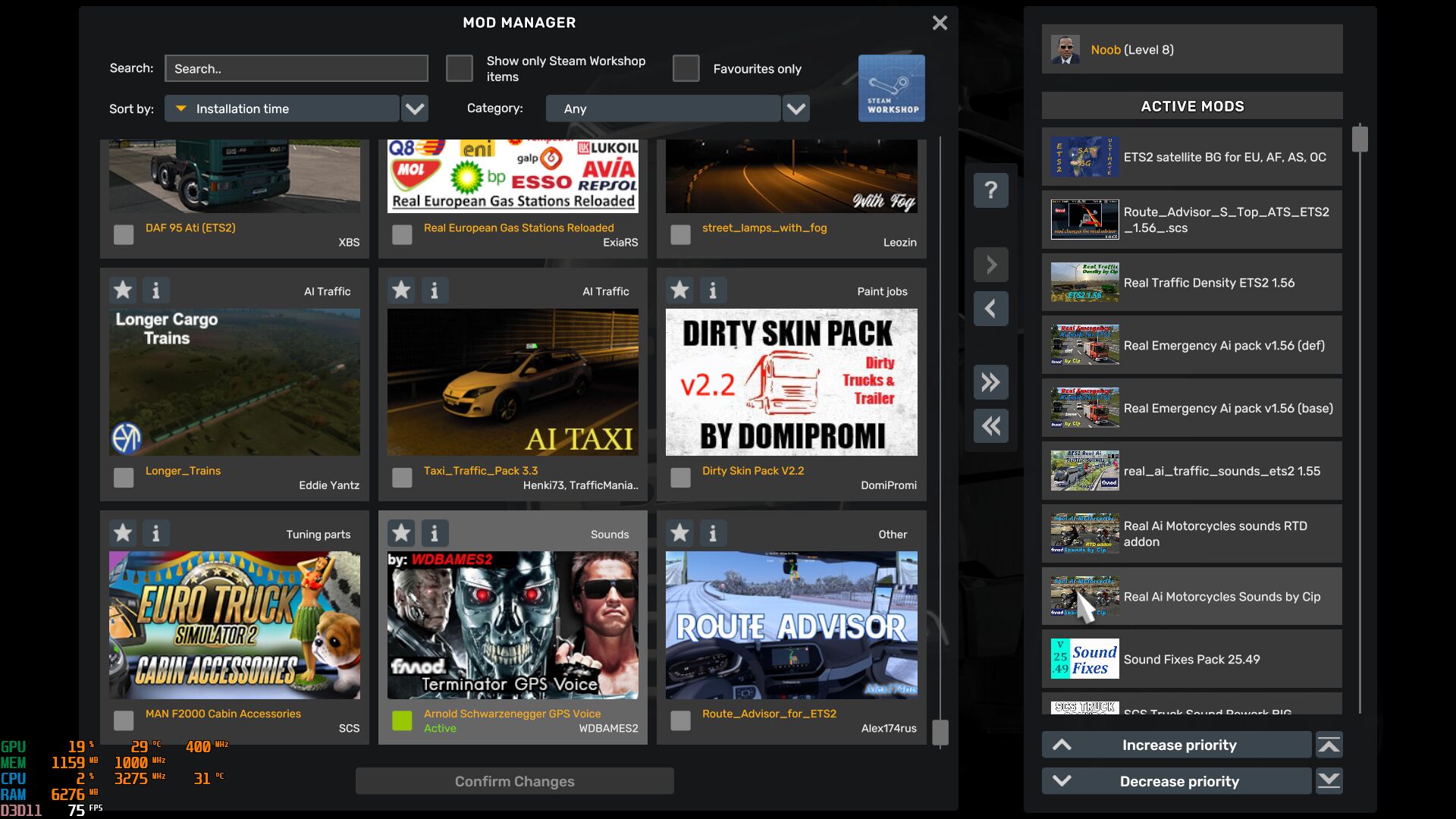The height and width of the screenshot is (819, 1456).
Task: Click the Installation time sort field
Action: point(282,108)
